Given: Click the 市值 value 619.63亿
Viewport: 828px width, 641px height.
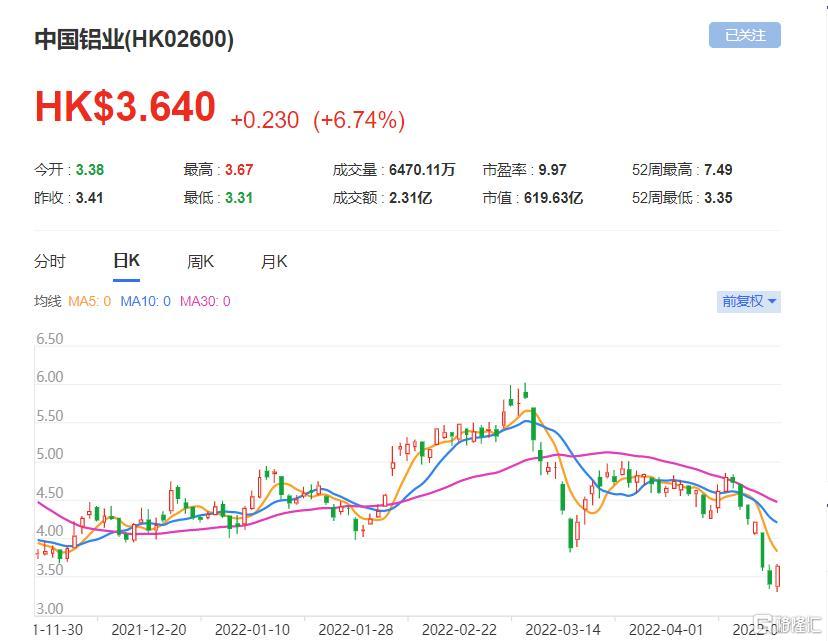Looking at the screenshot, I should (553, 198).
